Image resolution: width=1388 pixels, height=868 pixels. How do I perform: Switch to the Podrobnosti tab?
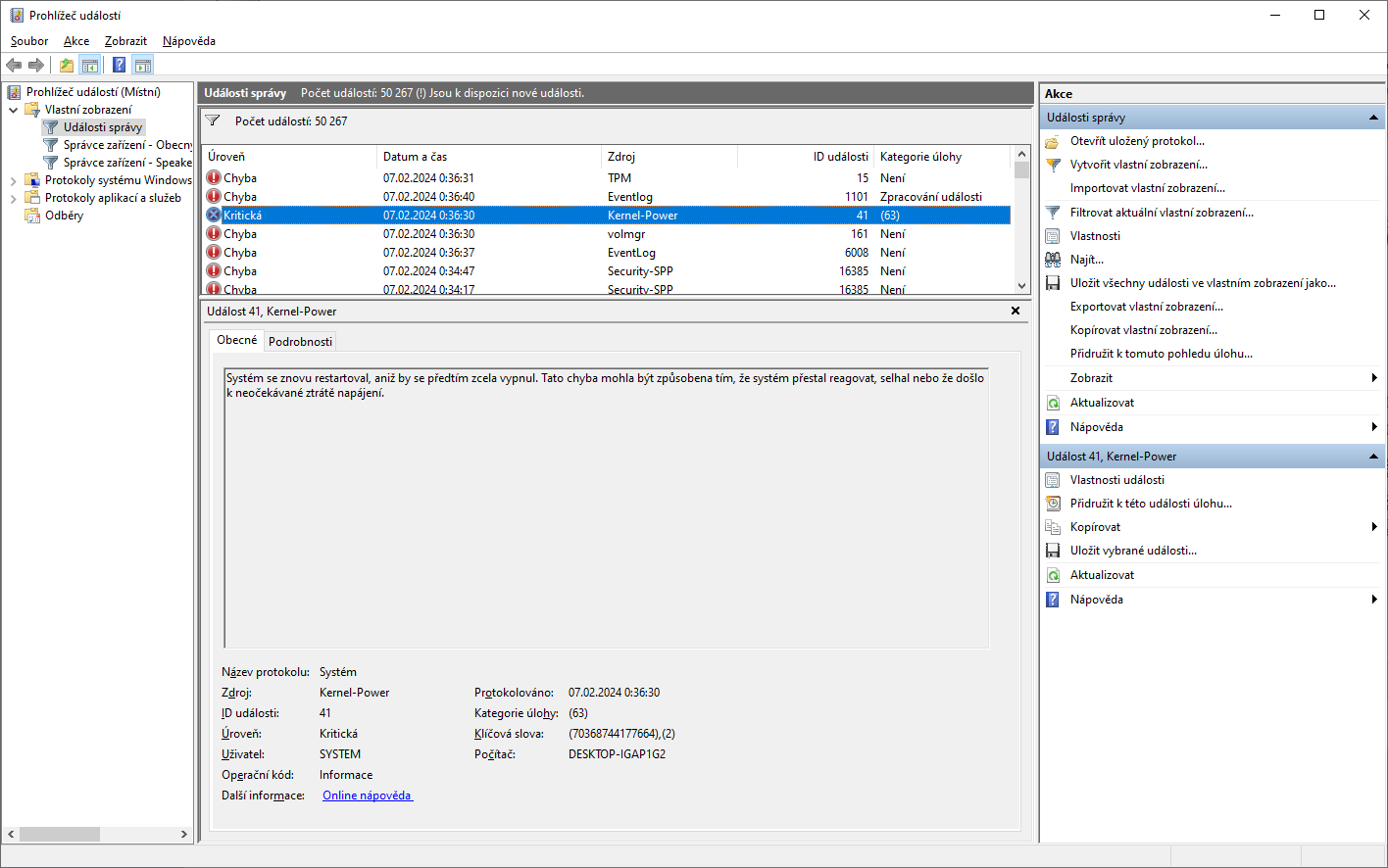(x=300, y=342)
